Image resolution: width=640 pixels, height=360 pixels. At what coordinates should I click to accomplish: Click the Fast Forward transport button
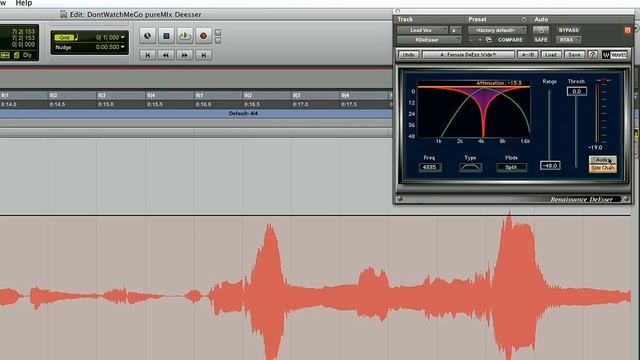pos(185,55)
